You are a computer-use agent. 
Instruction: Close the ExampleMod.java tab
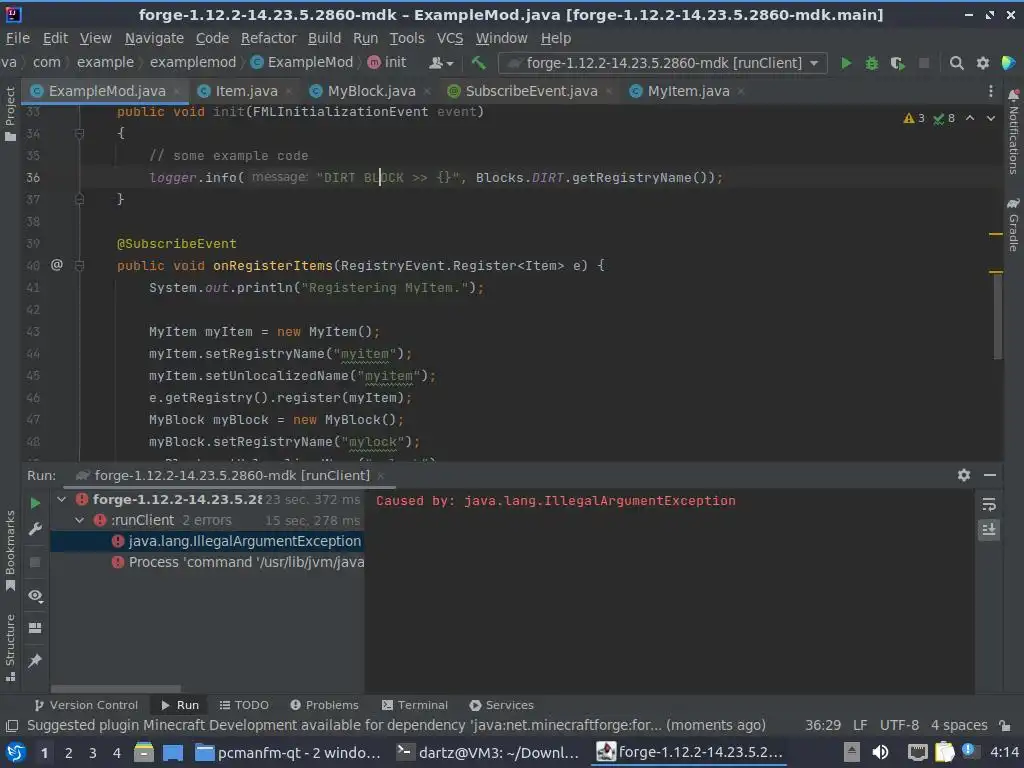[177, 91]
